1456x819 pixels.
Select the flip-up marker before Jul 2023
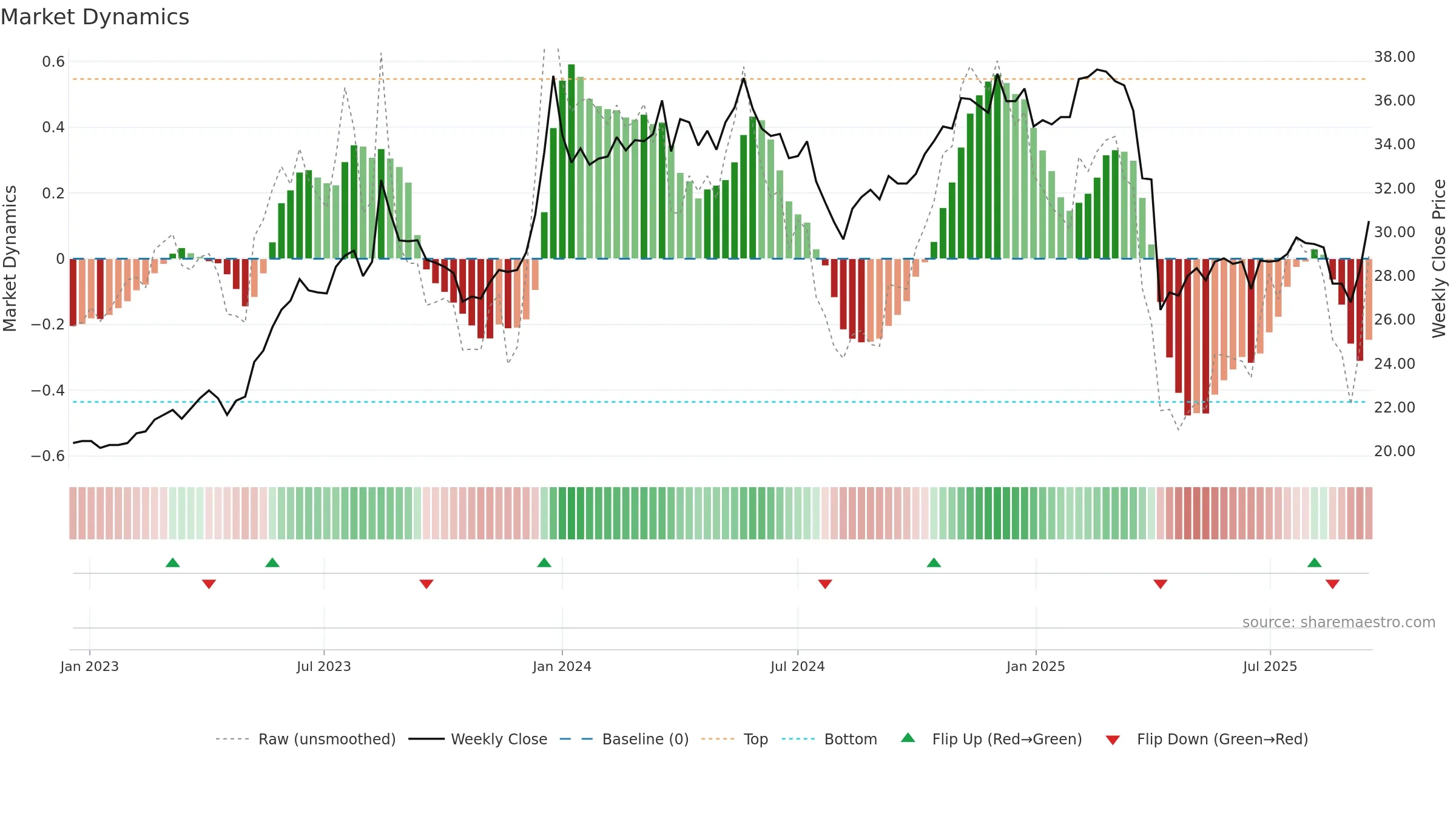click(272, 562)
